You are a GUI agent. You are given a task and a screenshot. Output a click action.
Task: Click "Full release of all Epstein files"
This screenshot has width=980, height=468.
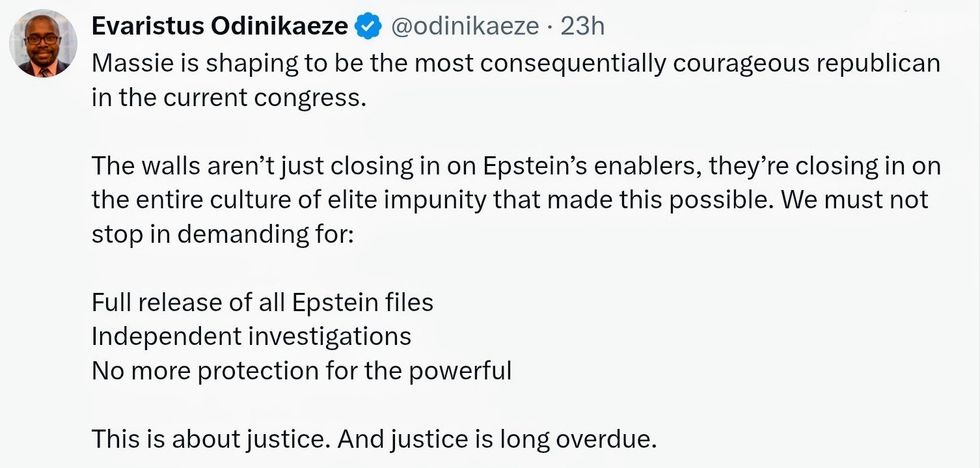point(262,302)
